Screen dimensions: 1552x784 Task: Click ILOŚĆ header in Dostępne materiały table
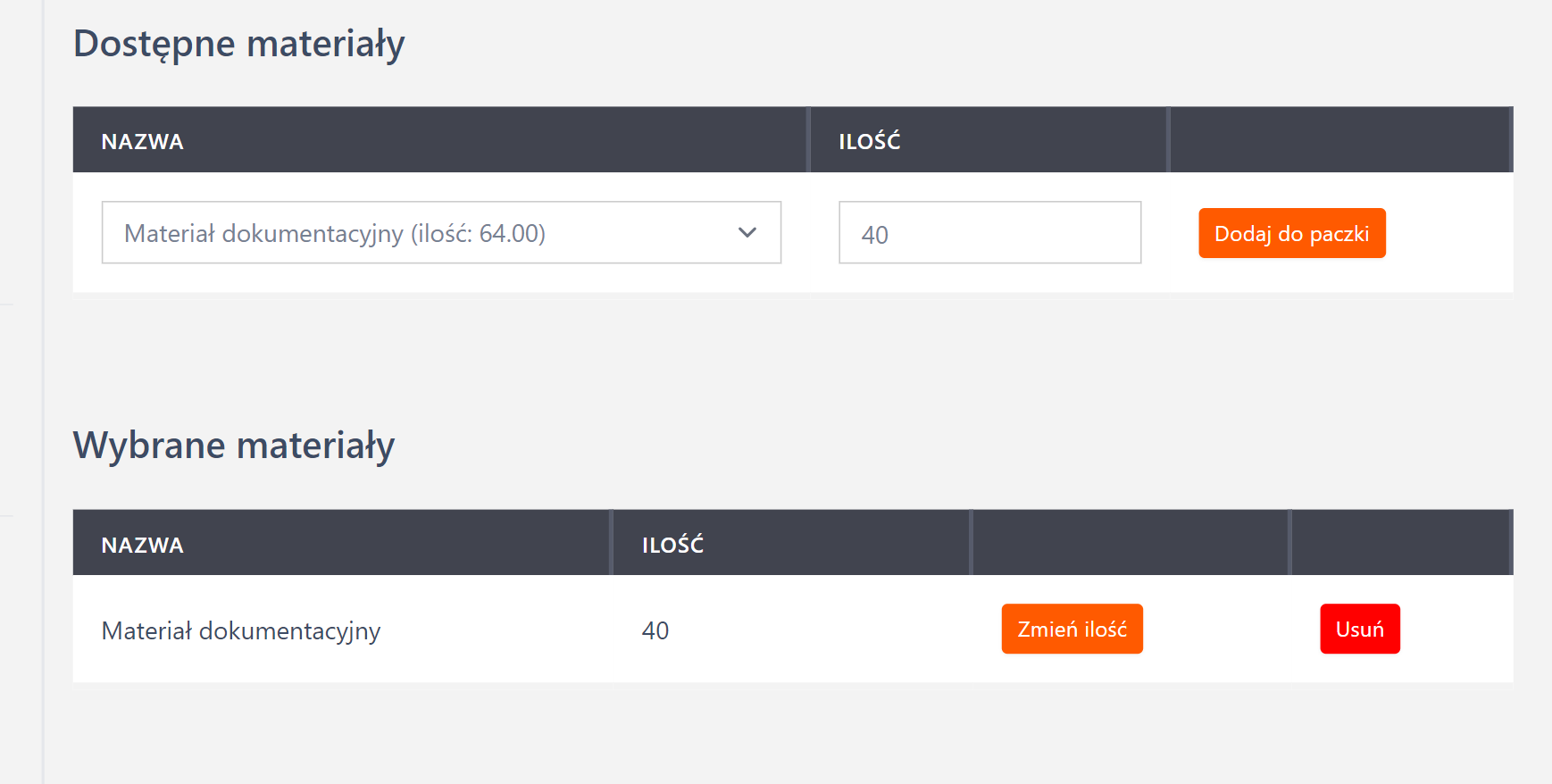(869, 142)
